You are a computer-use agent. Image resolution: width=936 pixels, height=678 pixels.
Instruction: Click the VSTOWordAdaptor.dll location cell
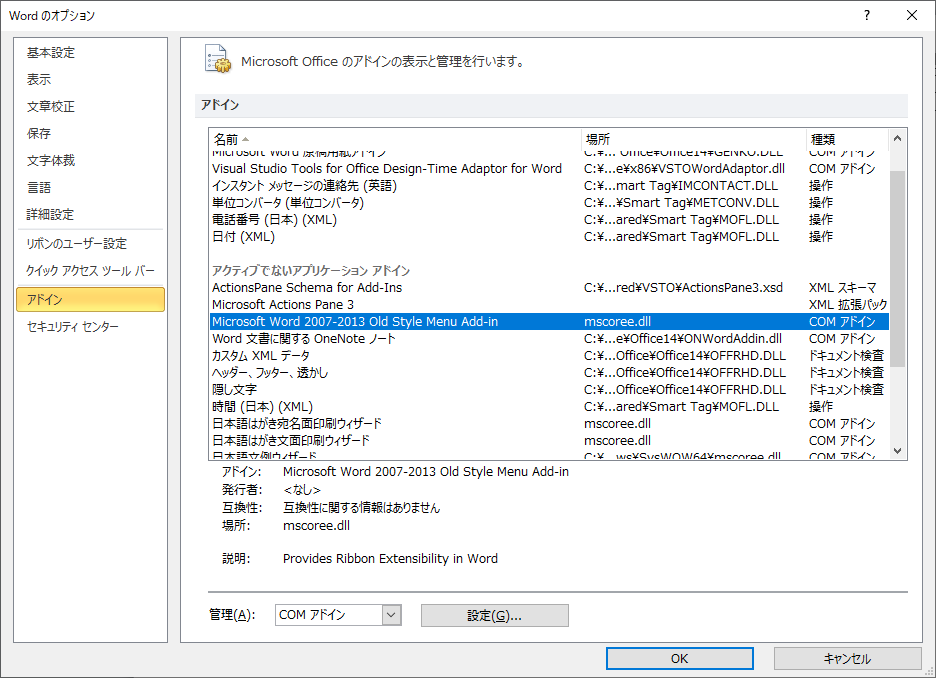point(684,169)
